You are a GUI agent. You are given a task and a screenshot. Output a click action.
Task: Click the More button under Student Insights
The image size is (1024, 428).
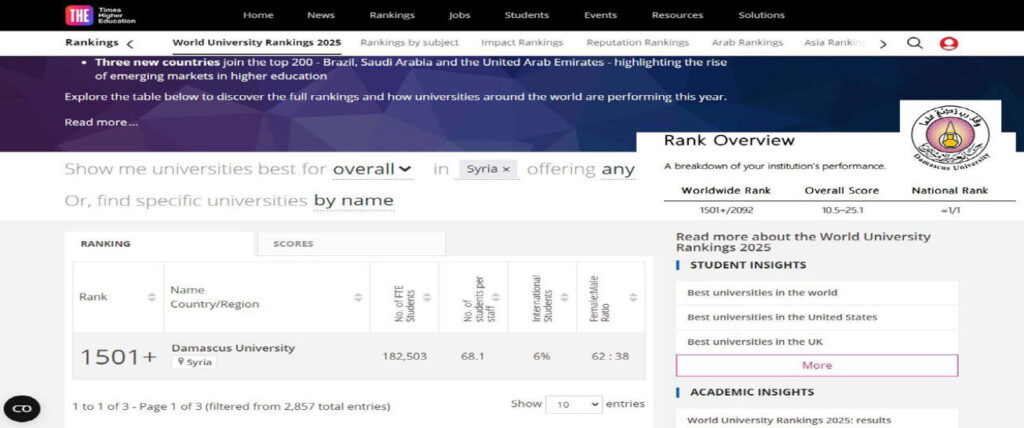816,365
